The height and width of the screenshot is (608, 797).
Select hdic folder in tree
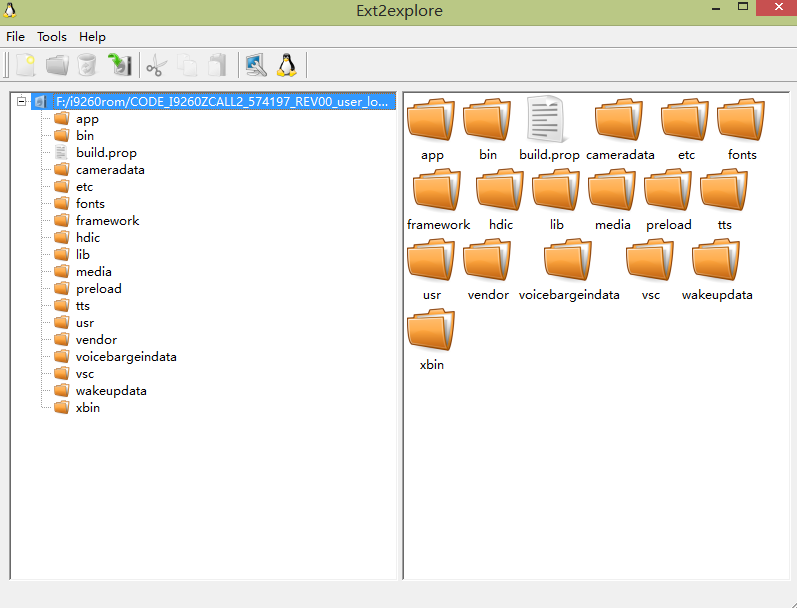click(77, 237)
